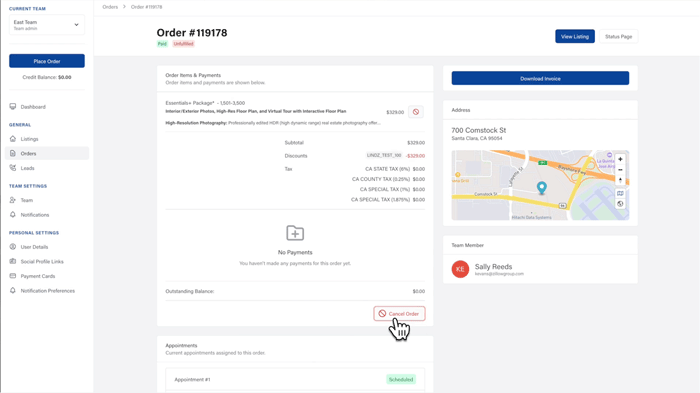The width and height of the screenshot is (700, 393).
Task: Click the View Listing button
Action: (x=575, y=37)
